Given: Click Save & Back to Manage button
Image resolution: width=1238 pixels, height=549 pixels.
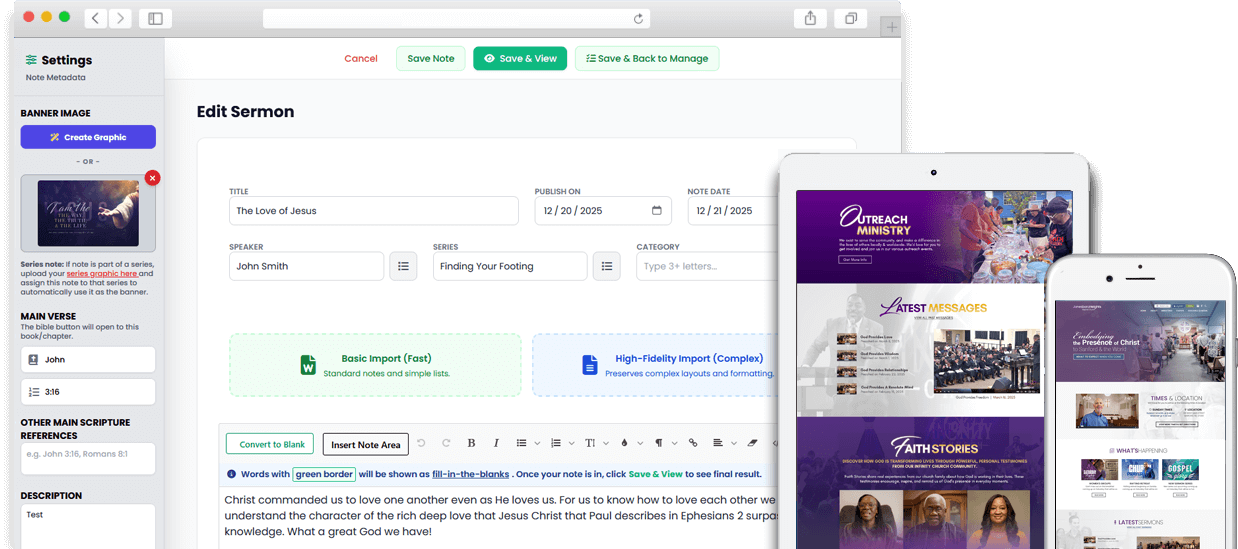Looking at the screenshot, I should [x=647, y=59].
